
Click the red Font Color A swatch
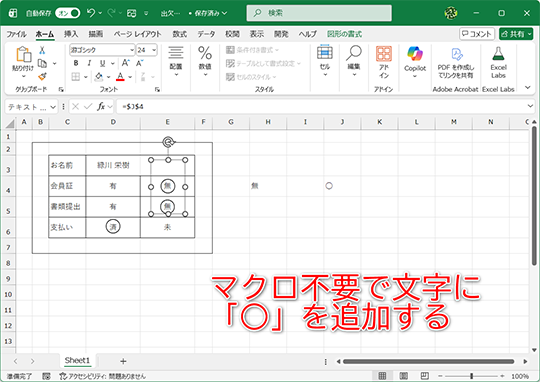coord(120,77)
